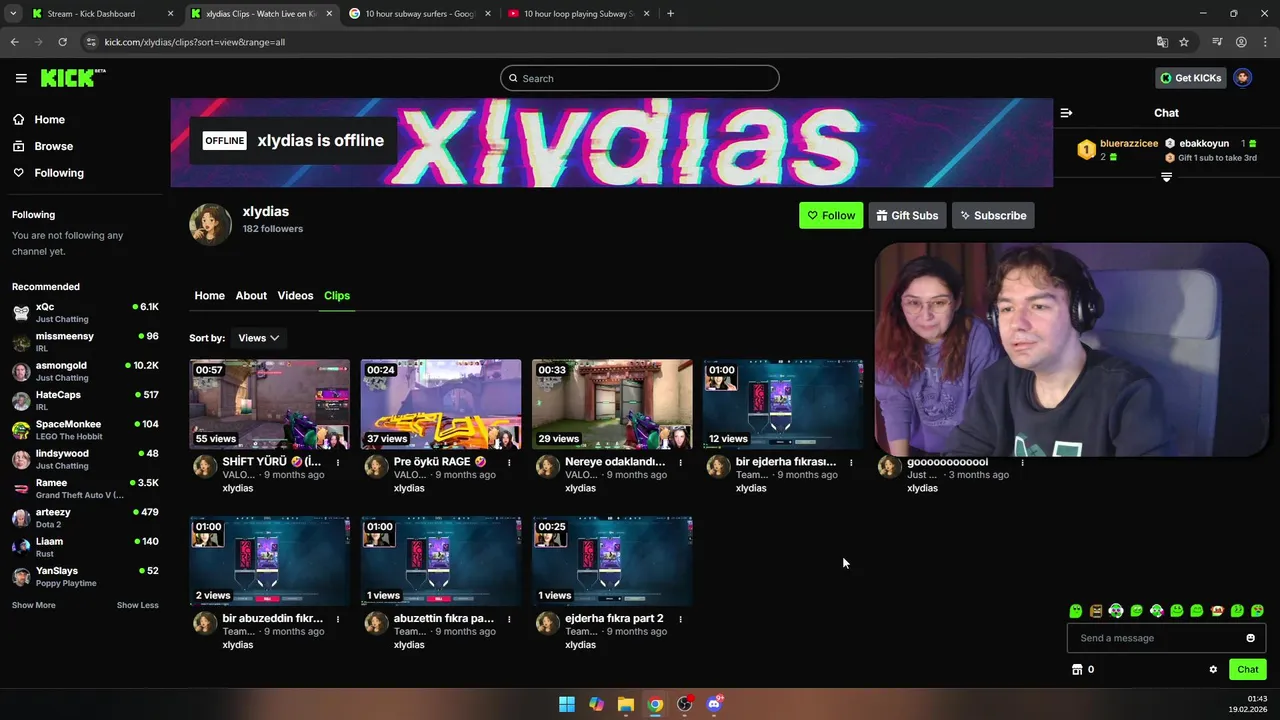
Task: Open Discord from taskbar
Action: pos(714,704)
